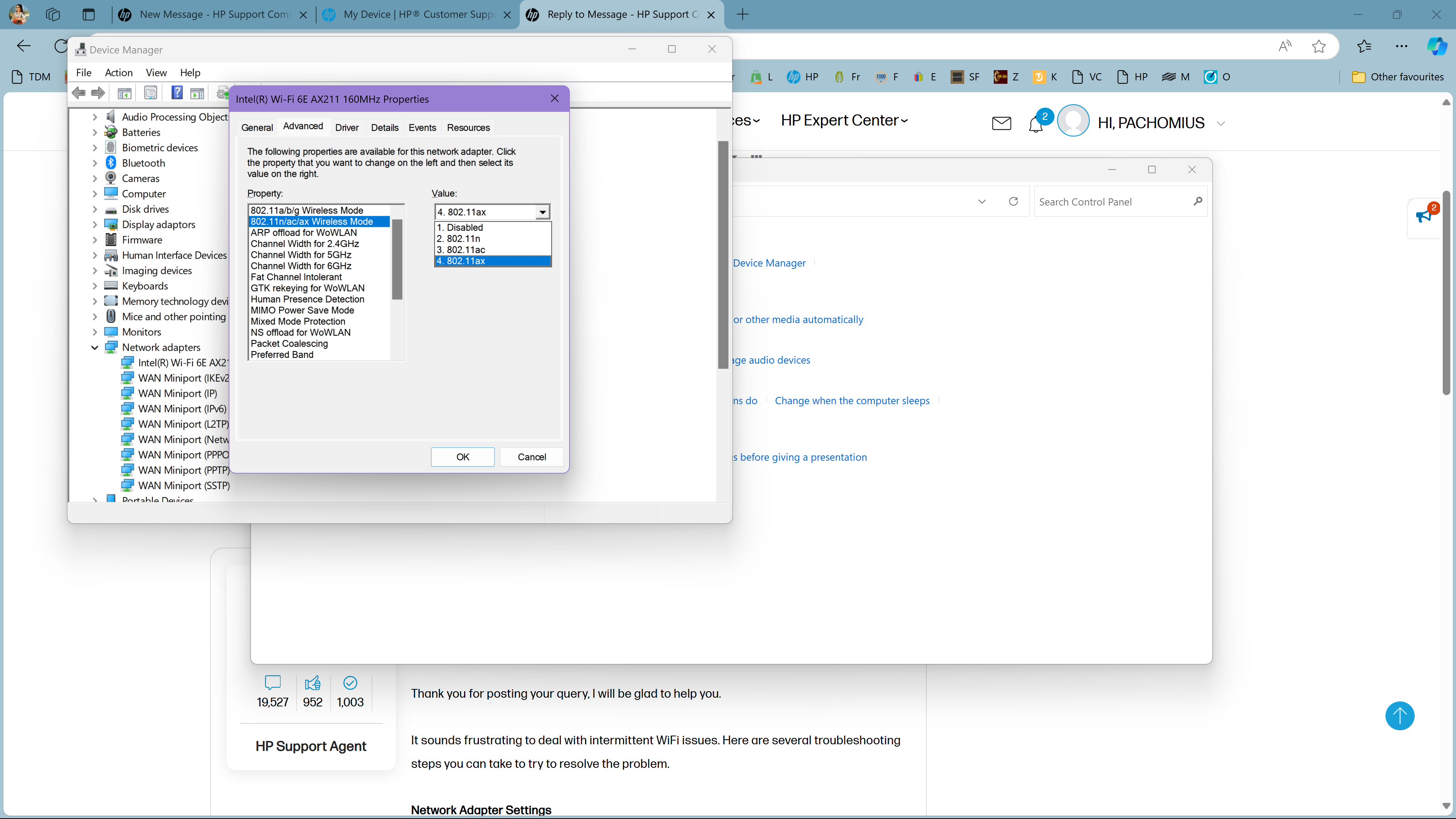Click the blue scroll-to-top arrow button
This screenshot has height=819, width=1456.
tap(1400, 715)
